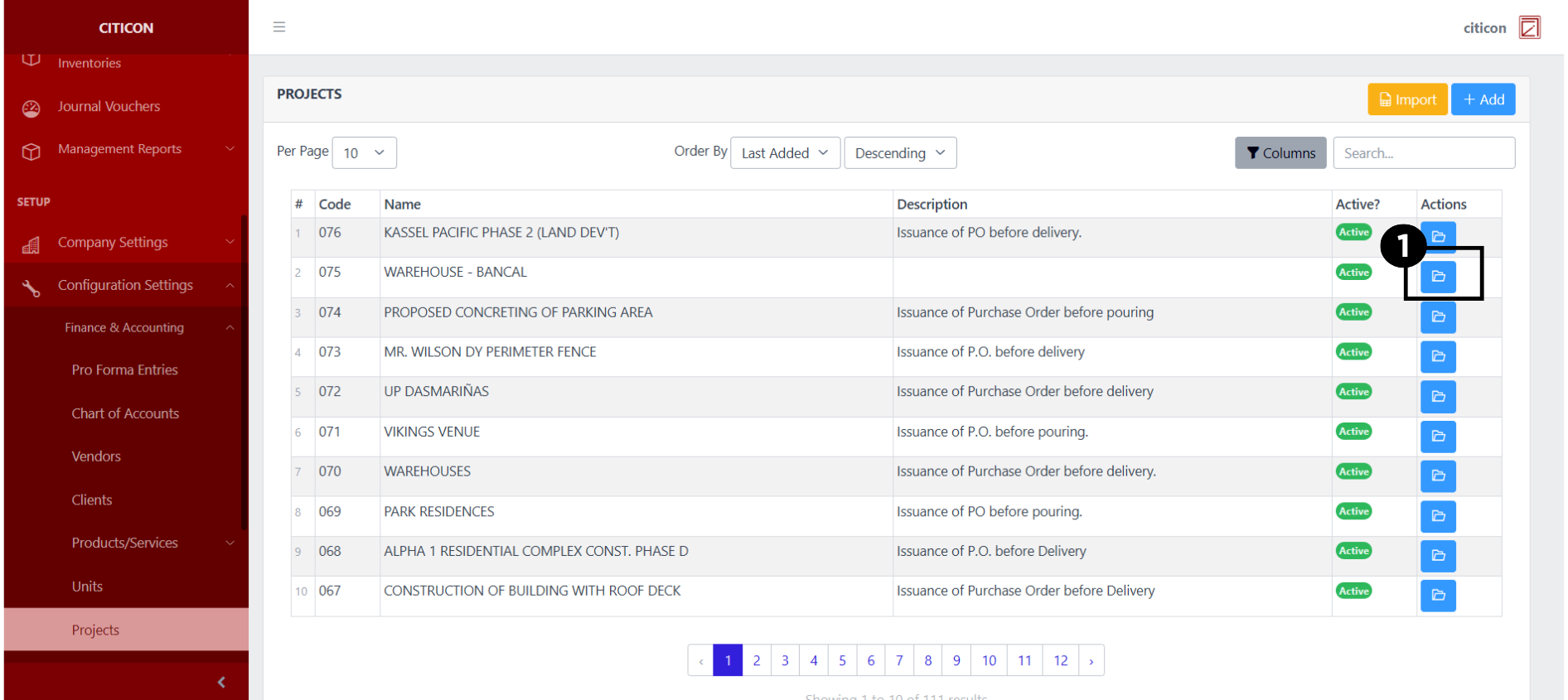Click the Columns filter button

(x=1280, y=153)
